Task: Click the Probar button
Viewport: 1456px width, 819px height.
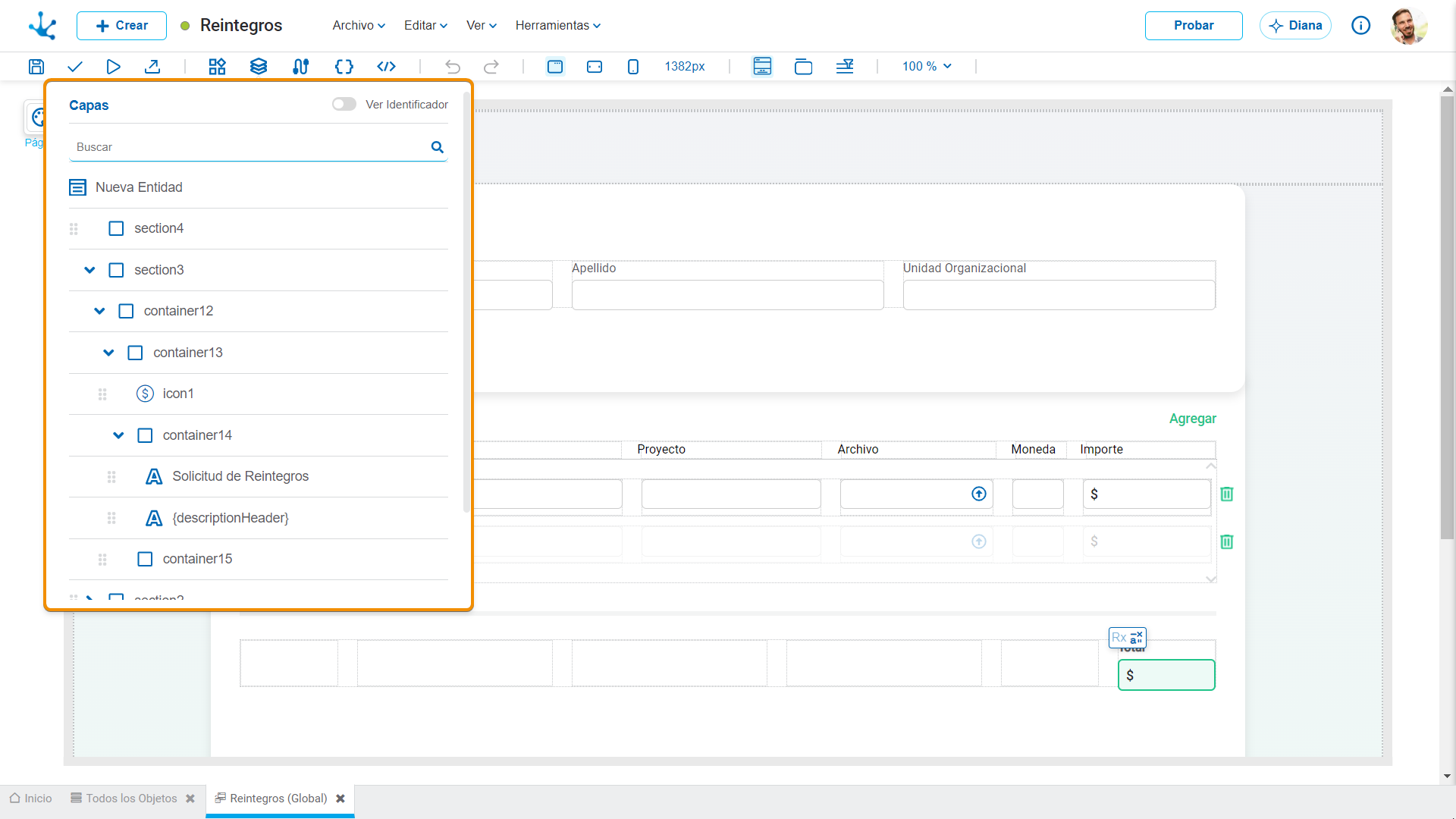Action: [x=1194, y=25]
